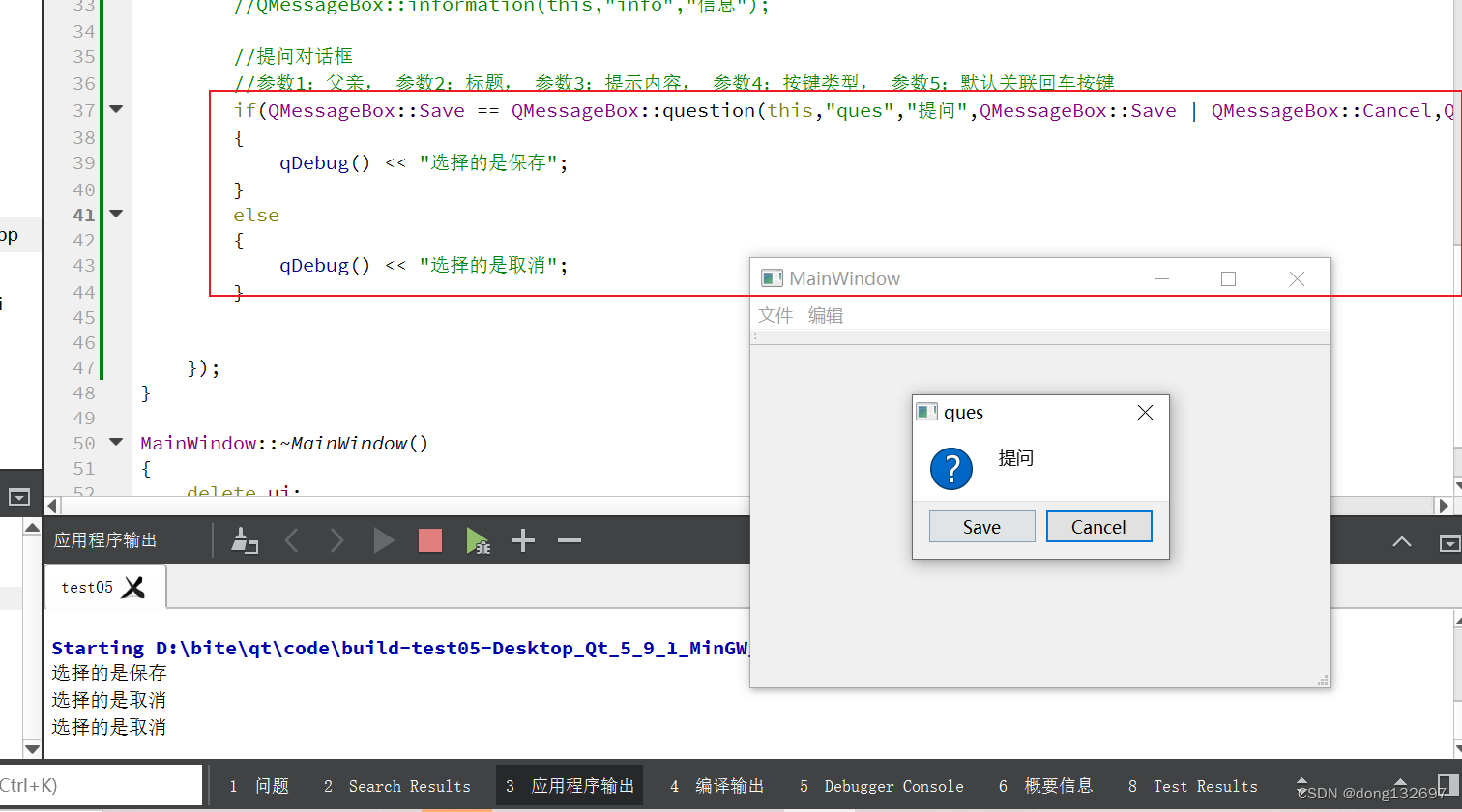Click the '选择的是保存' output line

(109, 673)
